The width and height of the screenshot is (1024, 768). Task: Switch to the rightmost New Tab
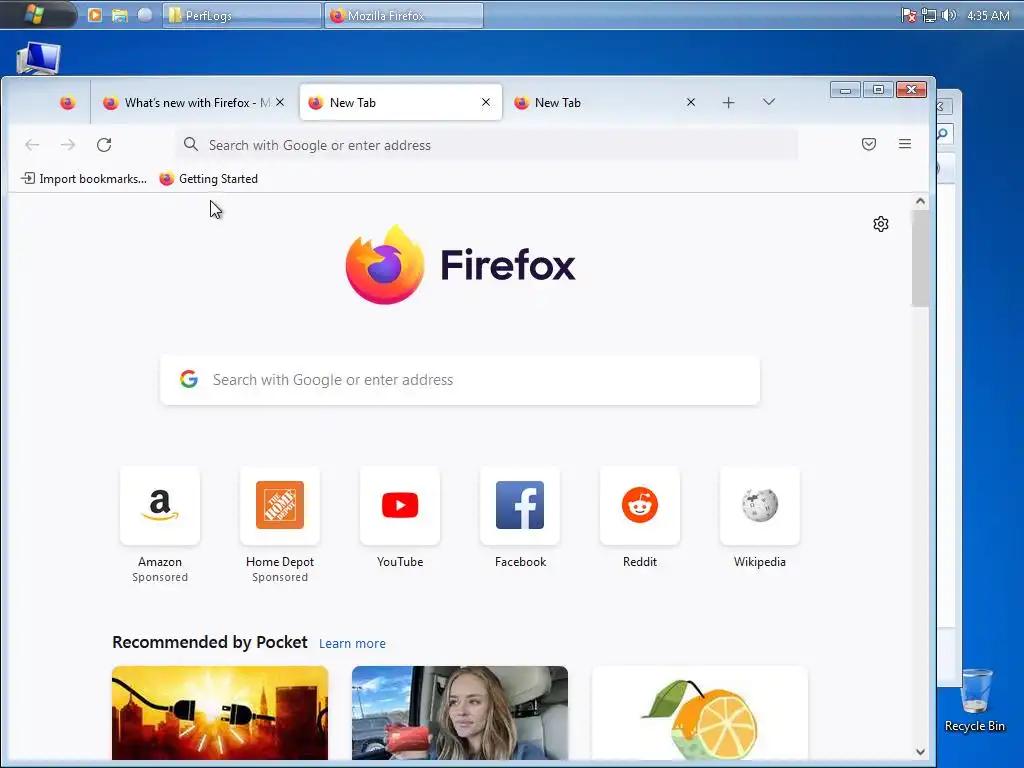click(605, 103)
